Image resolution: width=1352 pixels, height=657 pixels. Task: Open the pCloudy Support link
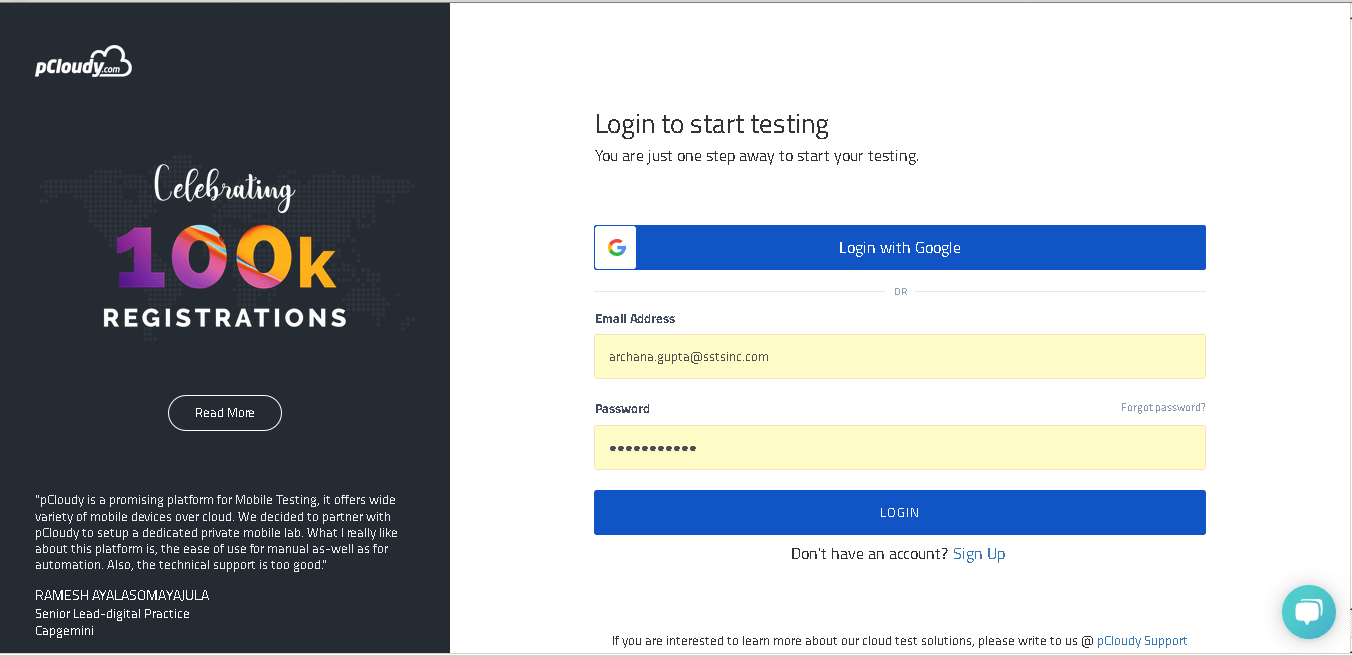coord(1142,641)
